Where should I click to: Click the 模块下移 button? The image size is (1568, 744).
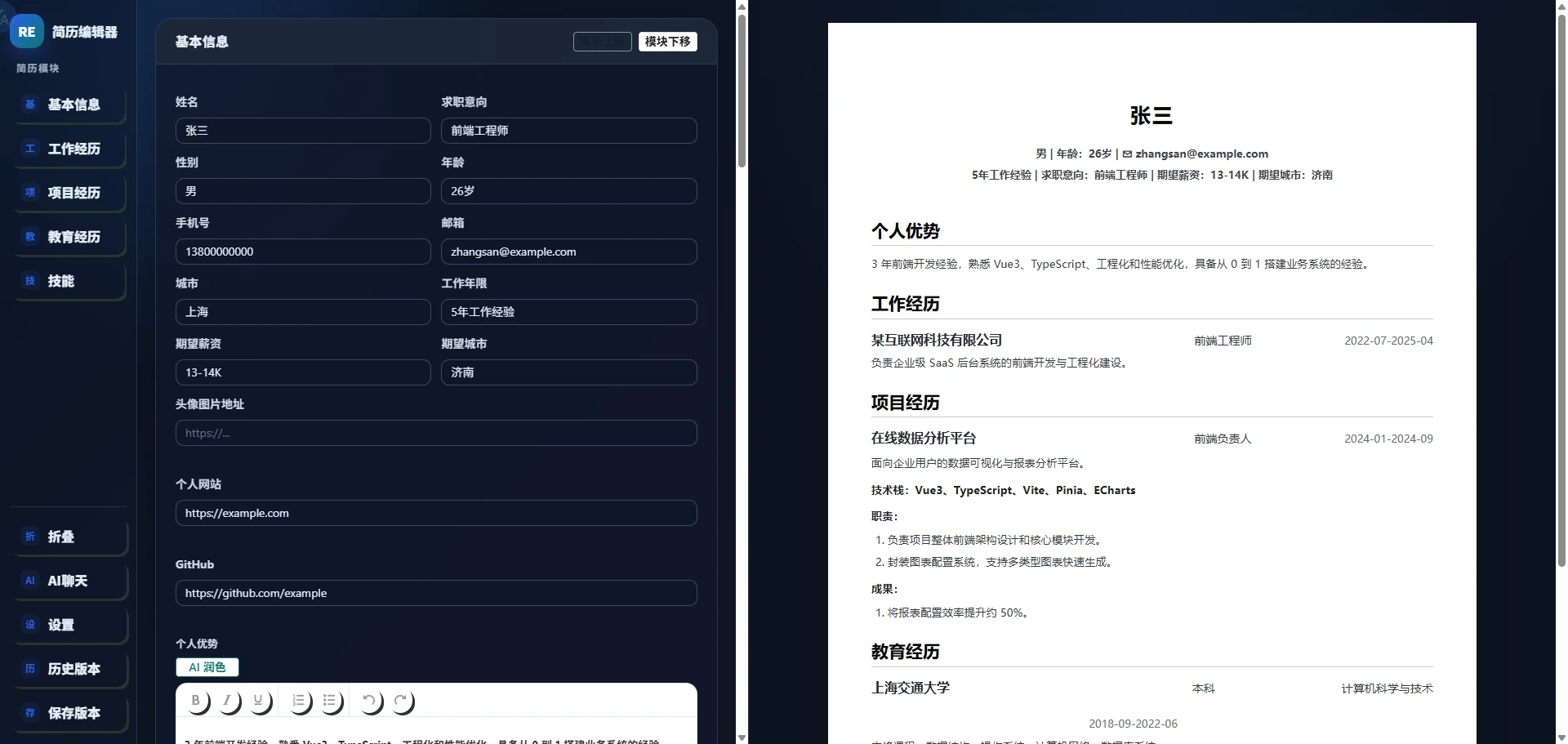click(x=667, y=42)
